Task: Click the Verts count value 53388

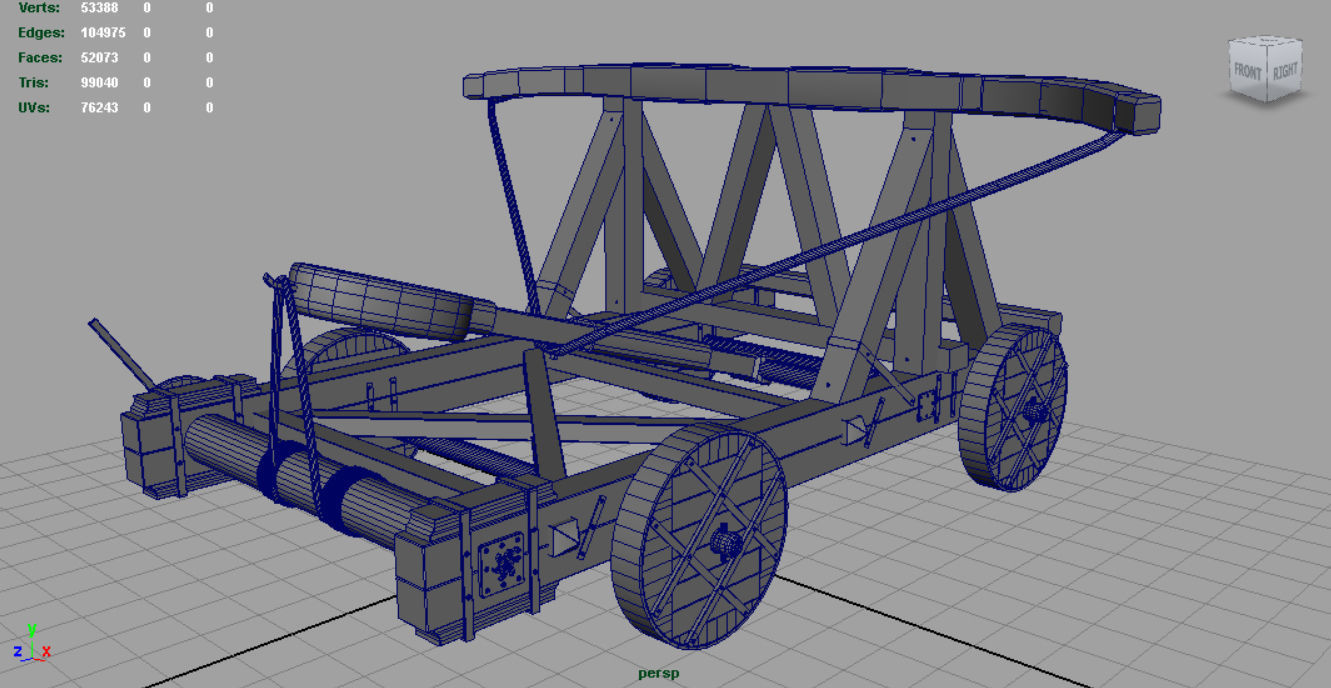Action: coord(99,8)
